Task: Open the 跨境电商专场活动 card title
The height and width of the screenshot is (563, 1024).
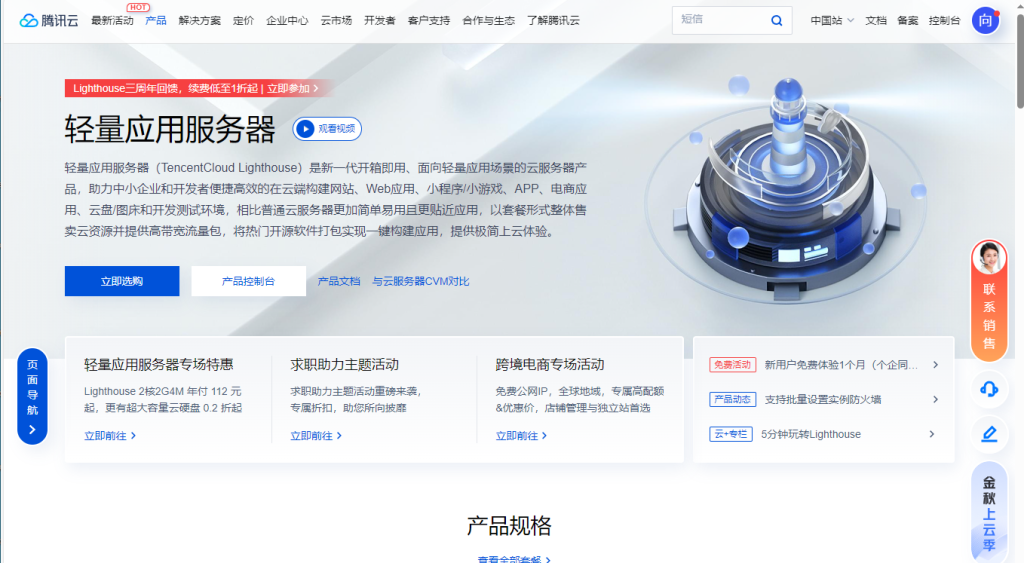Action: point(550,364)
